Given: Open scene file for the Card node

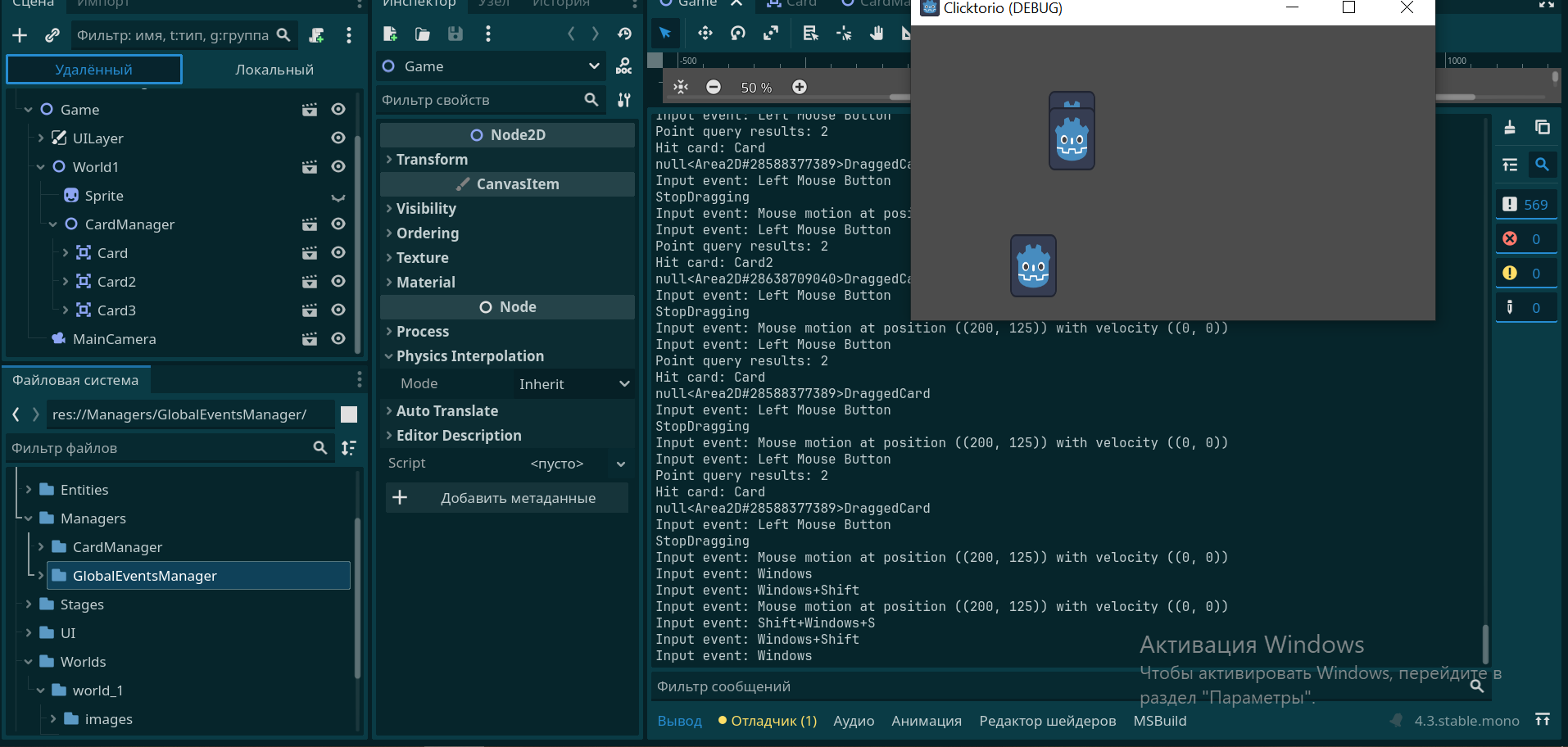Looking at the screenshot, I should point(310,253).
